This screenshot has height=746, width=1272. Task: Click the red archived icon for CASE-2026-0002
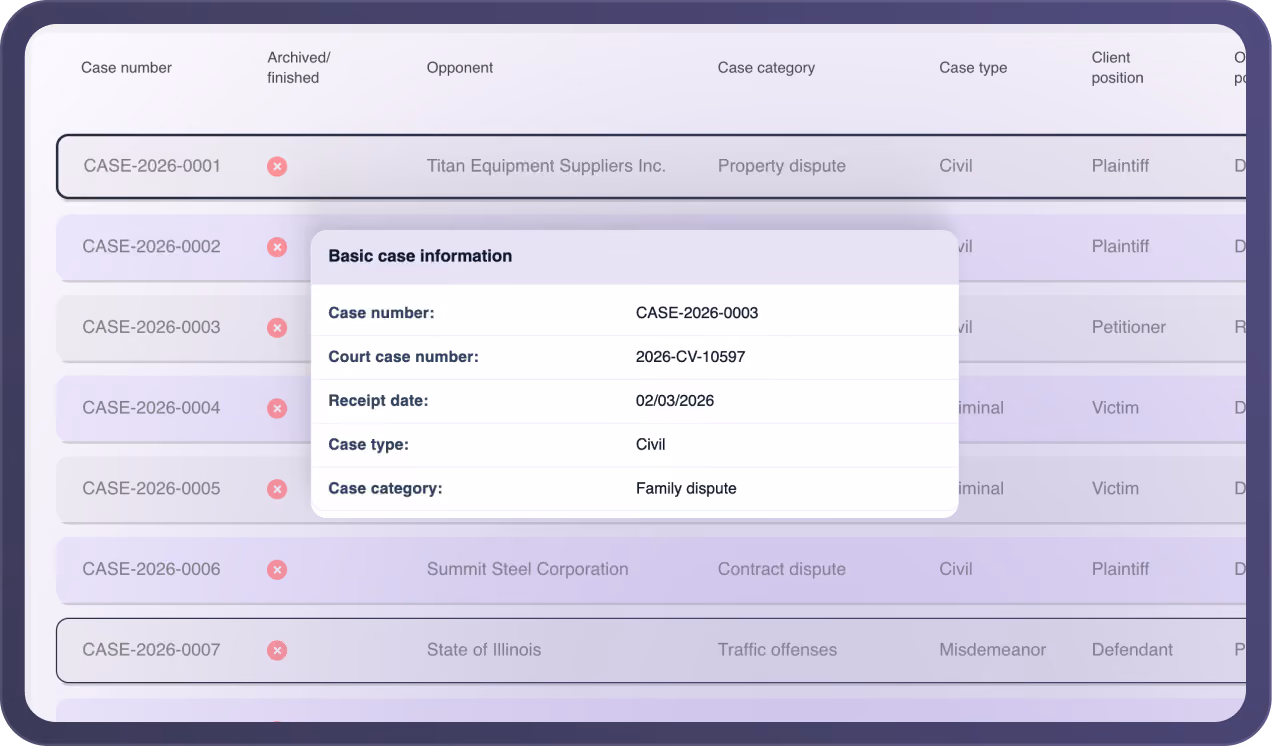point(277,247)
